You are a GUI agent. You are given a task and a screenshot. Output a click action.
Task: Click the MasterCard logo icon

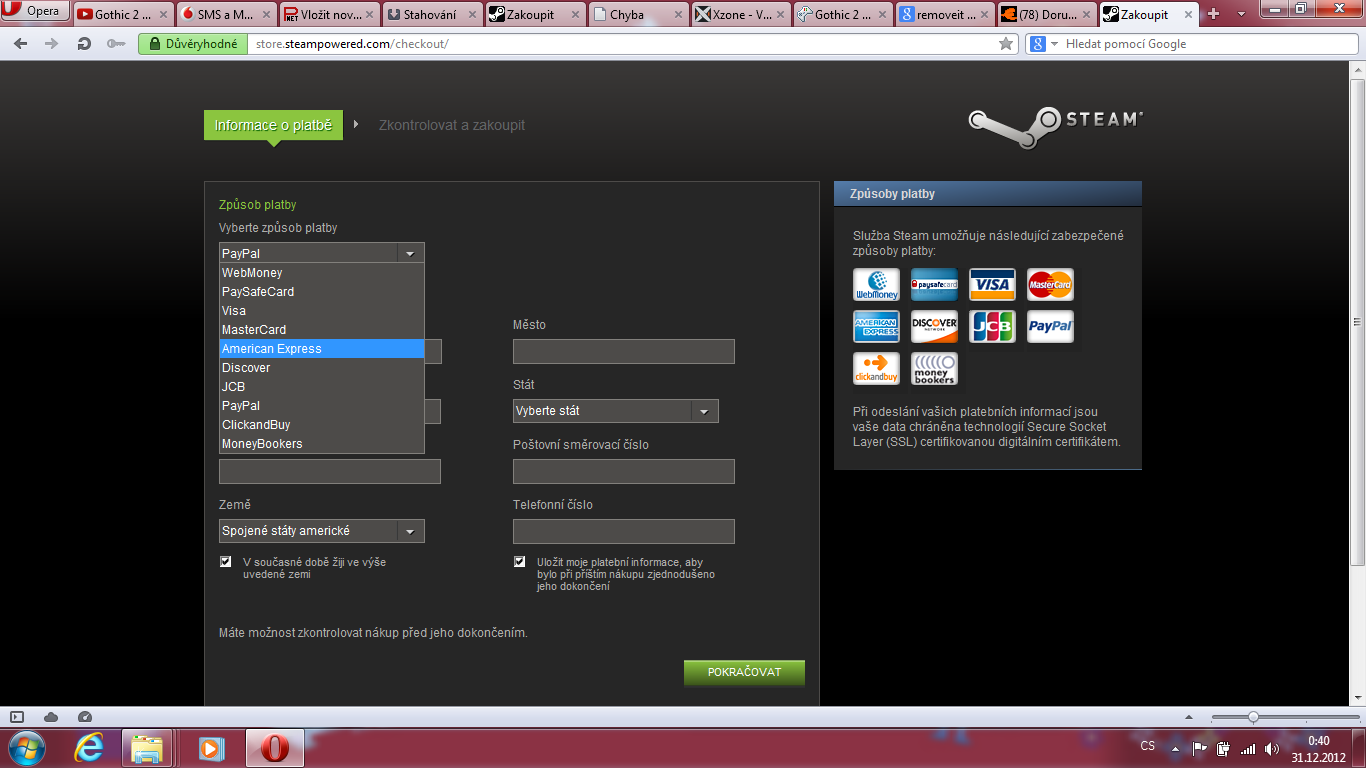point(1050,285)
